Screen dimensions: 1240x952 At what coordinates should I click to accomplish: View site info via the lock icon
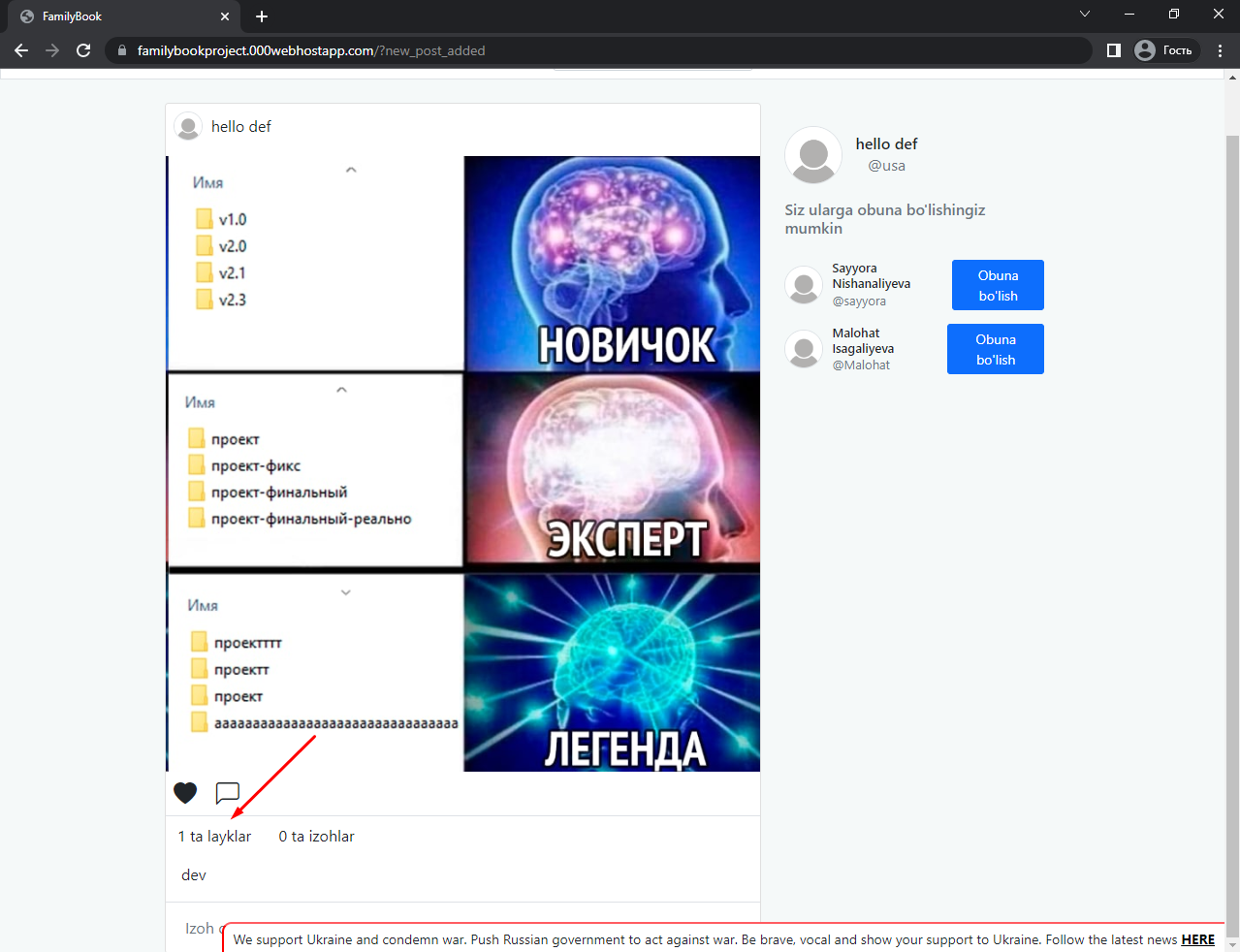(122, 50)
